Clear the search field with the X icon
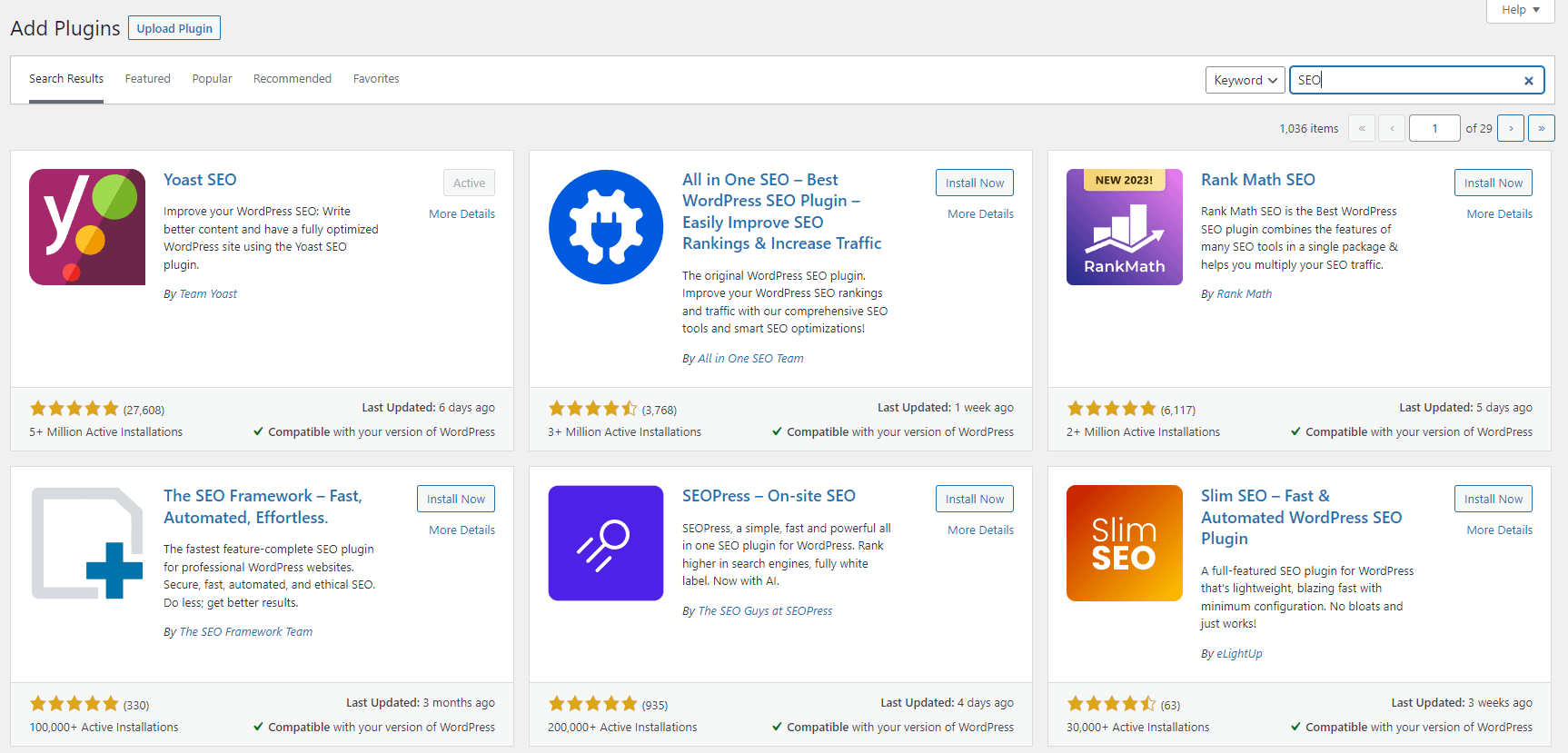1568x753 pixels. tap(1529, 81)
